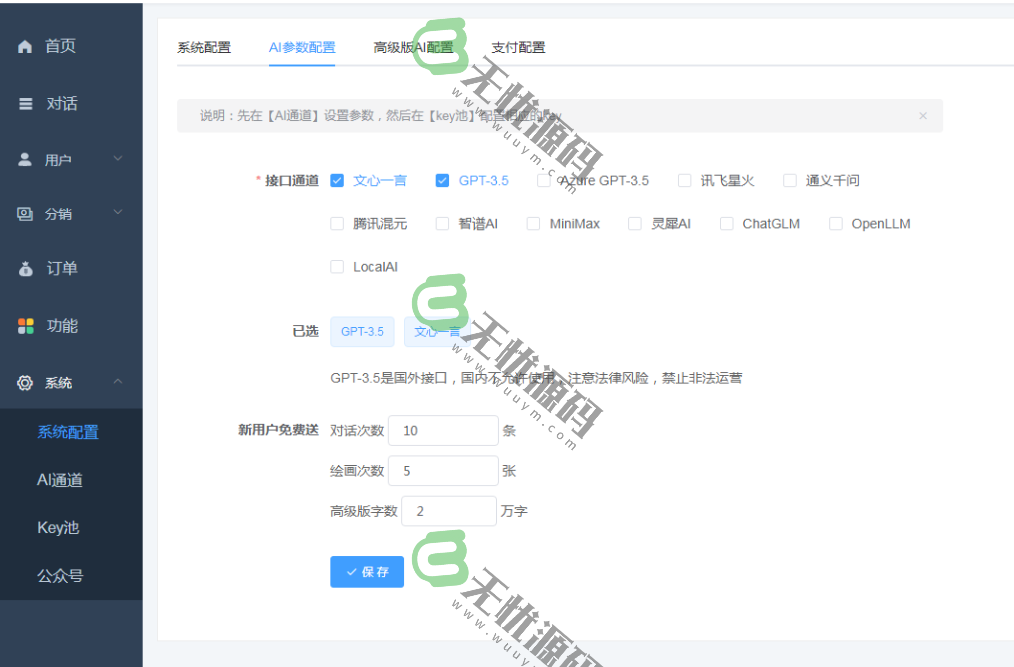Enable the 讯飞星火 channel checkbox
The image size is (1014, 667).
point(685,180)
